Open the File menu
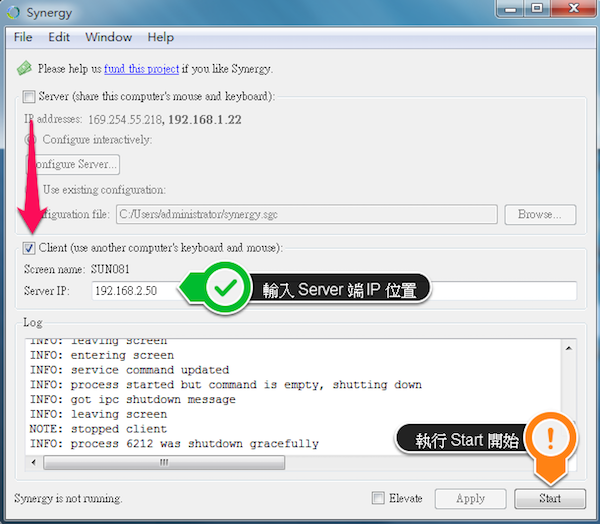 pyautogui.click(x=23, y=37)
